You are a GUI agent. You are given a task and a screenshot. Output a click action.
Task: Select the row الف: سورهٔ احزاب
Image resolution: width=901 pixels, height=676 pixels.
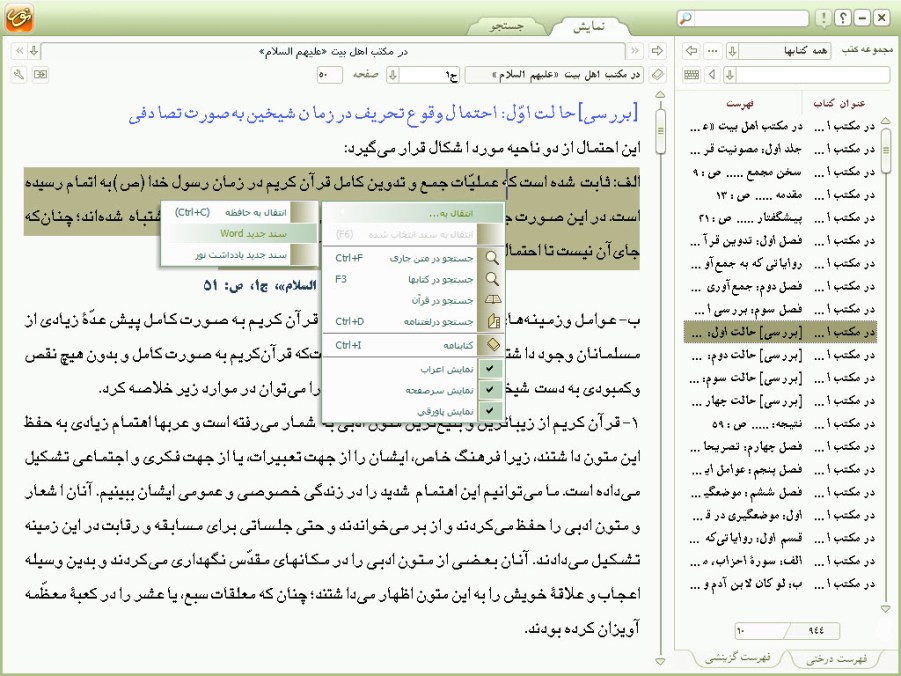coord(780,560)
